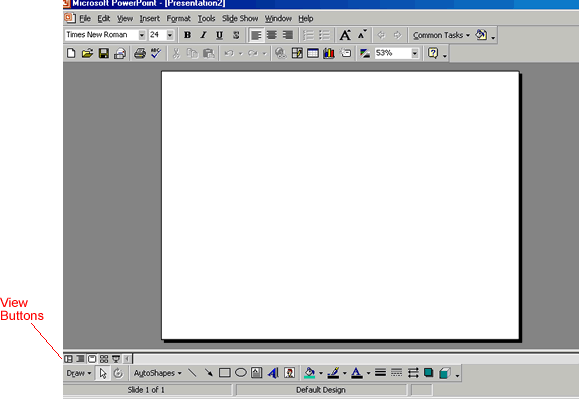Image resolution: width=579 pixels, height=399 pixels.
Task: Select the Line drawing tool
Action: click(x=192, y=373)
